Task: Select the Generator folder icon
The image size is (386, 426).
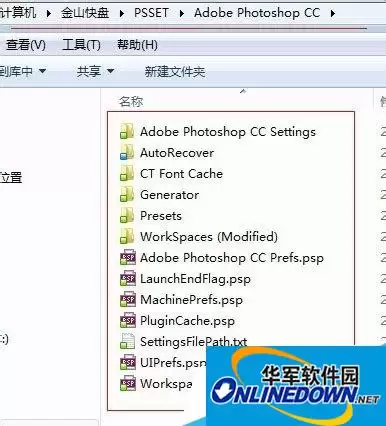Action: pyautogui.click(x=127, y=194)
